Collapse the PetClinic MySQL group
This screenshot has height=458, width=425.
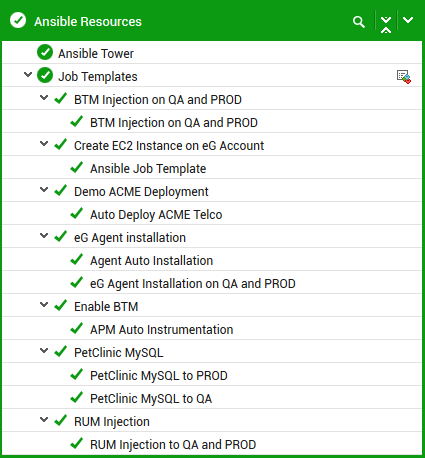click(x=44, y=351)
